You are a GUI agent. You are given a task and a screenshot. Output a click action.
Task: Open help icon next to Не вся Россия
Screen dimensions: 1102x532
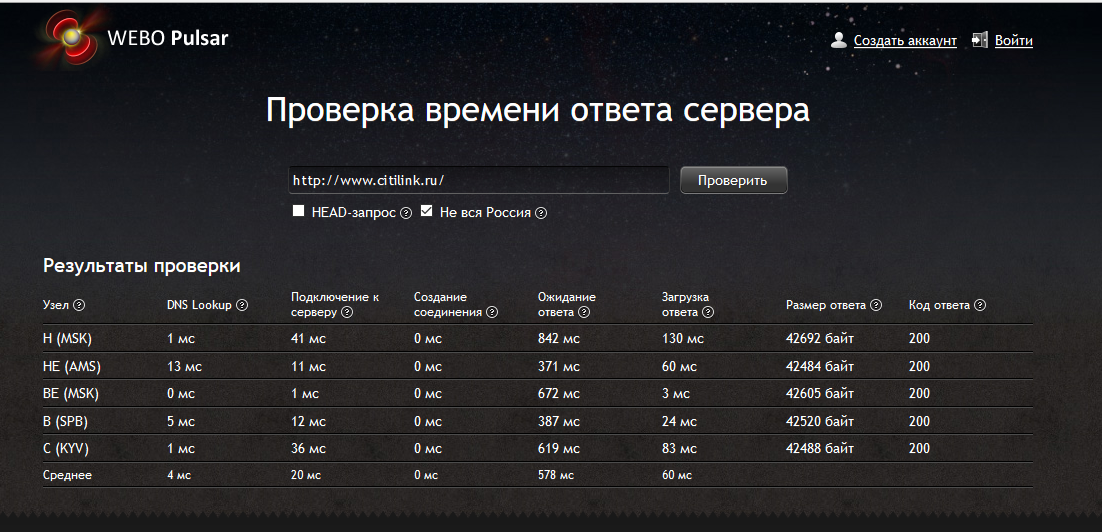click(540, 213)
